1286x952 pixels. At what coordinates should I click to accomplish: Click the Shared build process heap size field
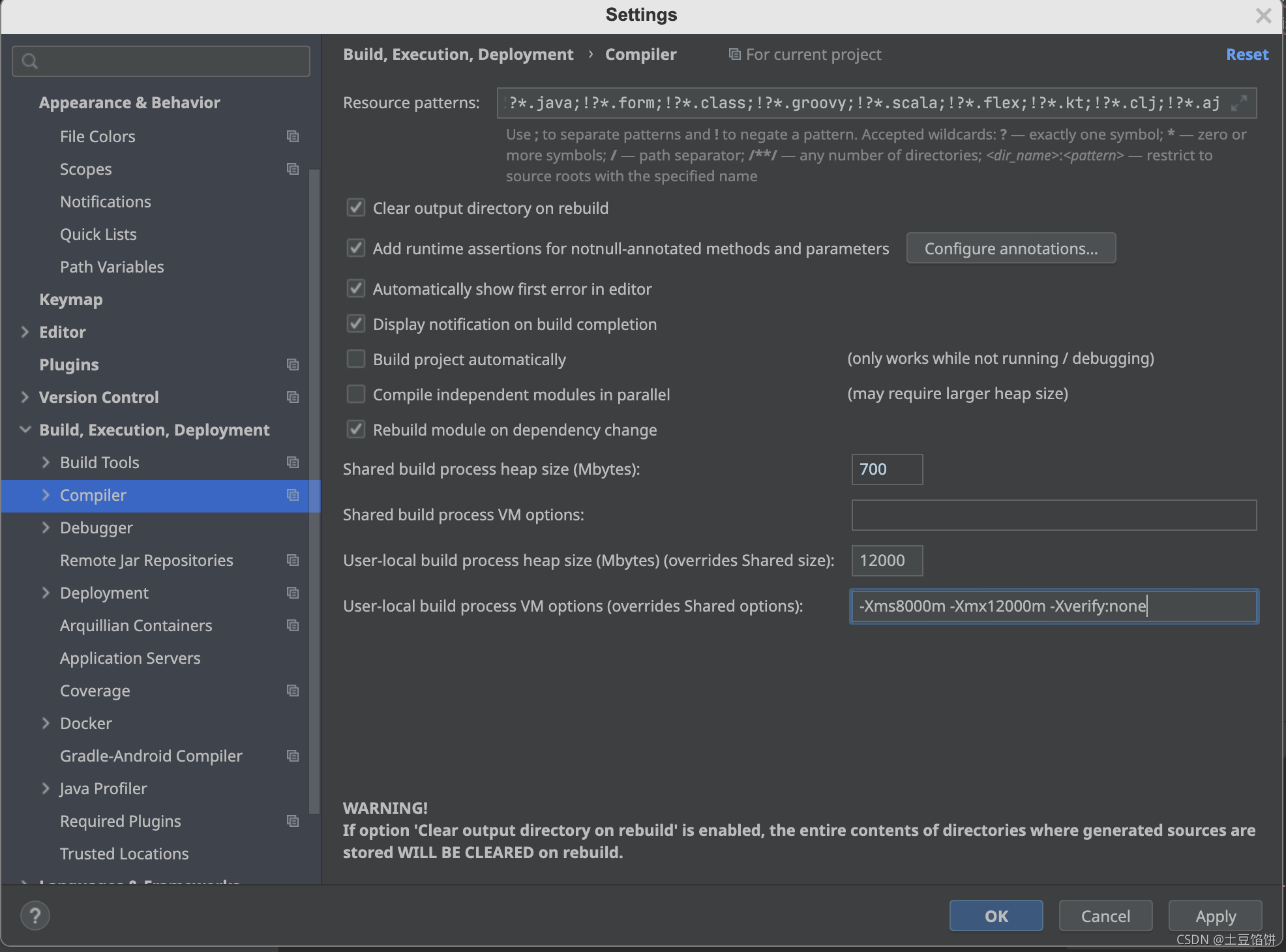(x=886, y=469)
